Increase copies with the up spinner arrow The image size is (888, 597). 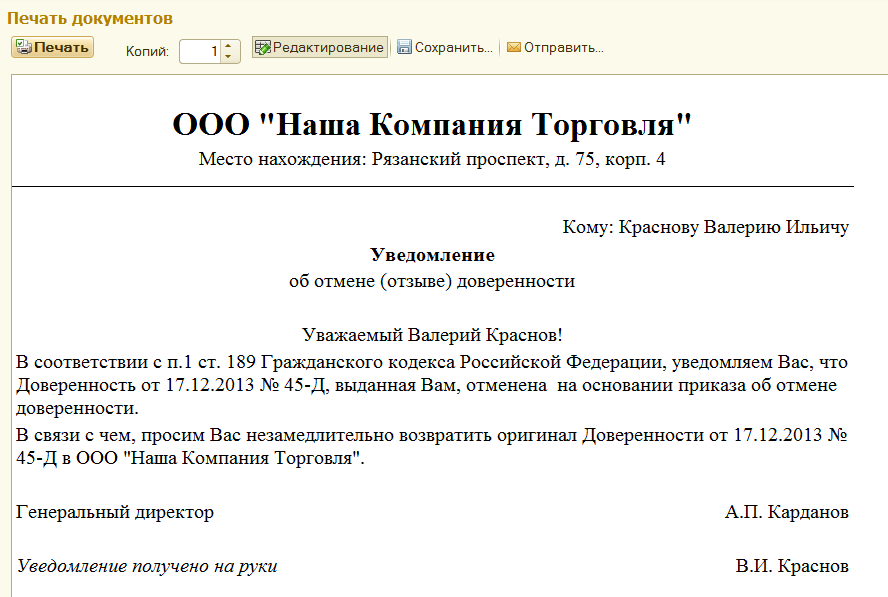coord(228,45)
